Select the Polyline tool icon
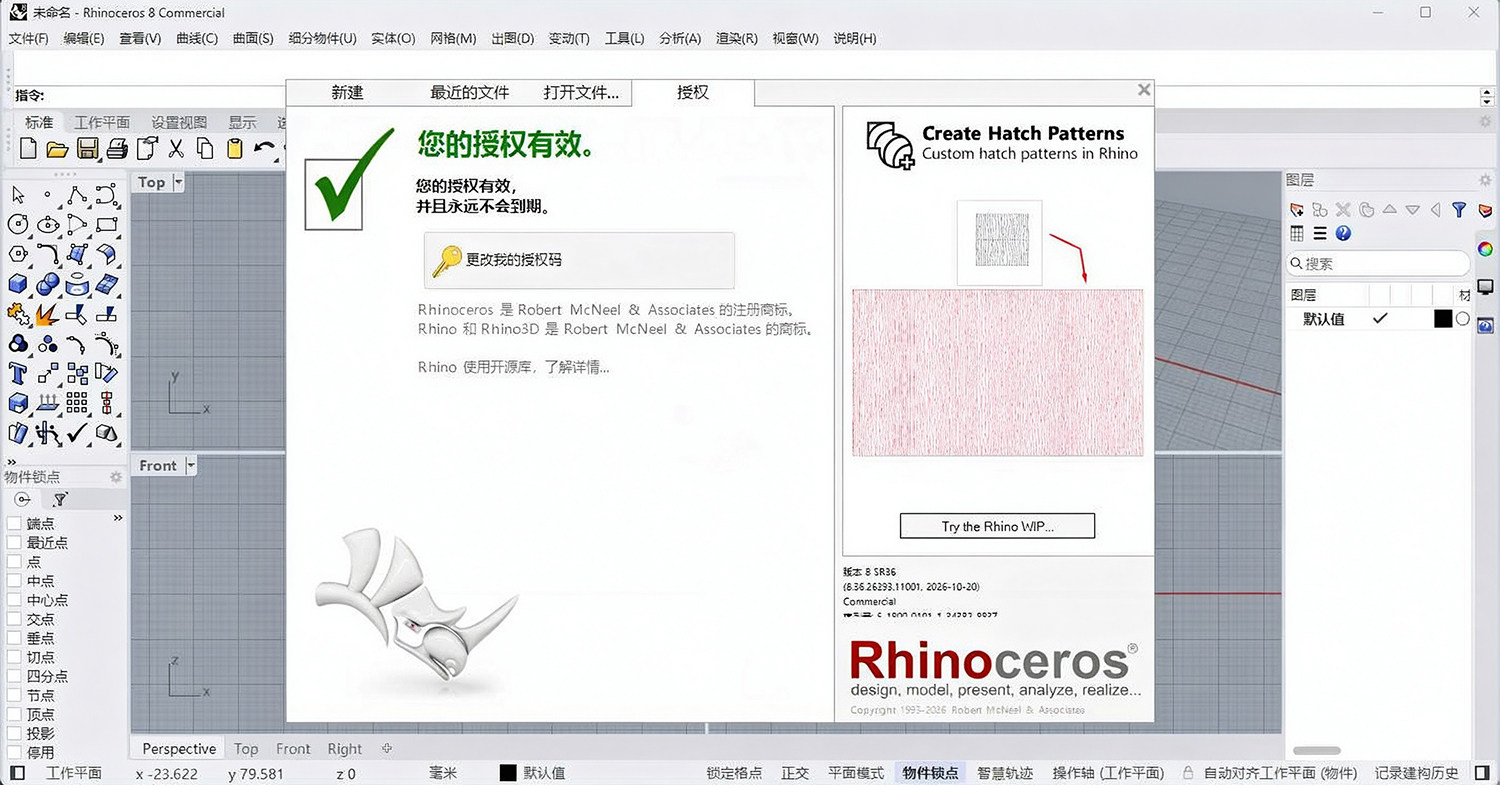 pos(77,194)
